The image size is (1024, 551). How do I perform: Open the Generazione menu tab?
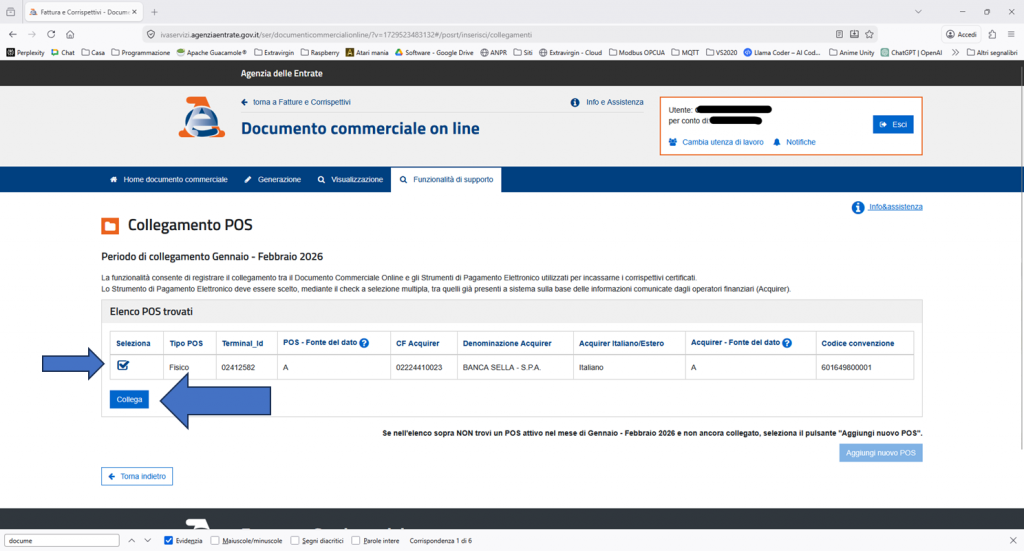point(272,180)
